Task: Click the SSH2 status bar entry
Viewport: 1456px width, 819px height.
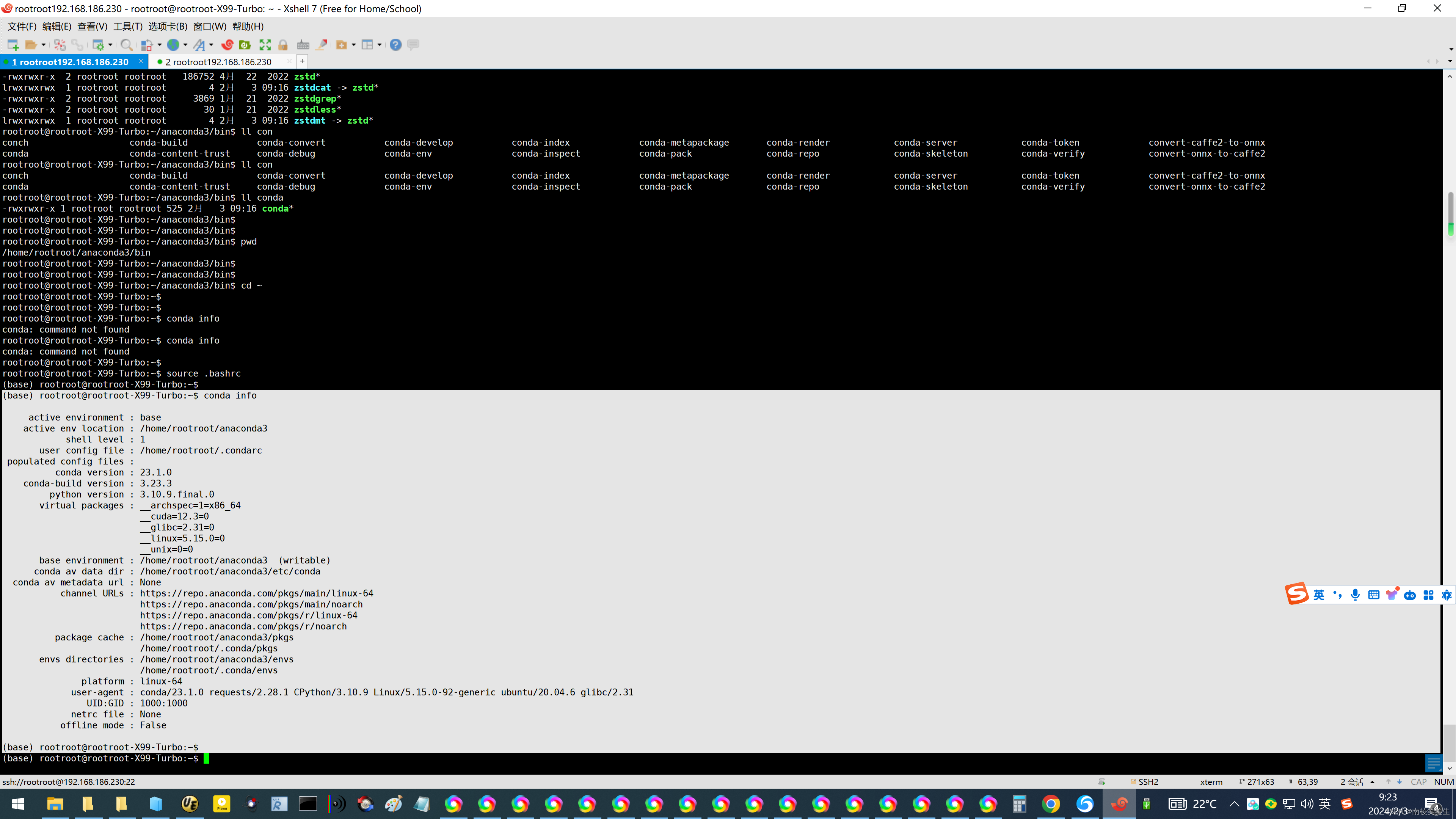Action: (x=1144, y=782)
